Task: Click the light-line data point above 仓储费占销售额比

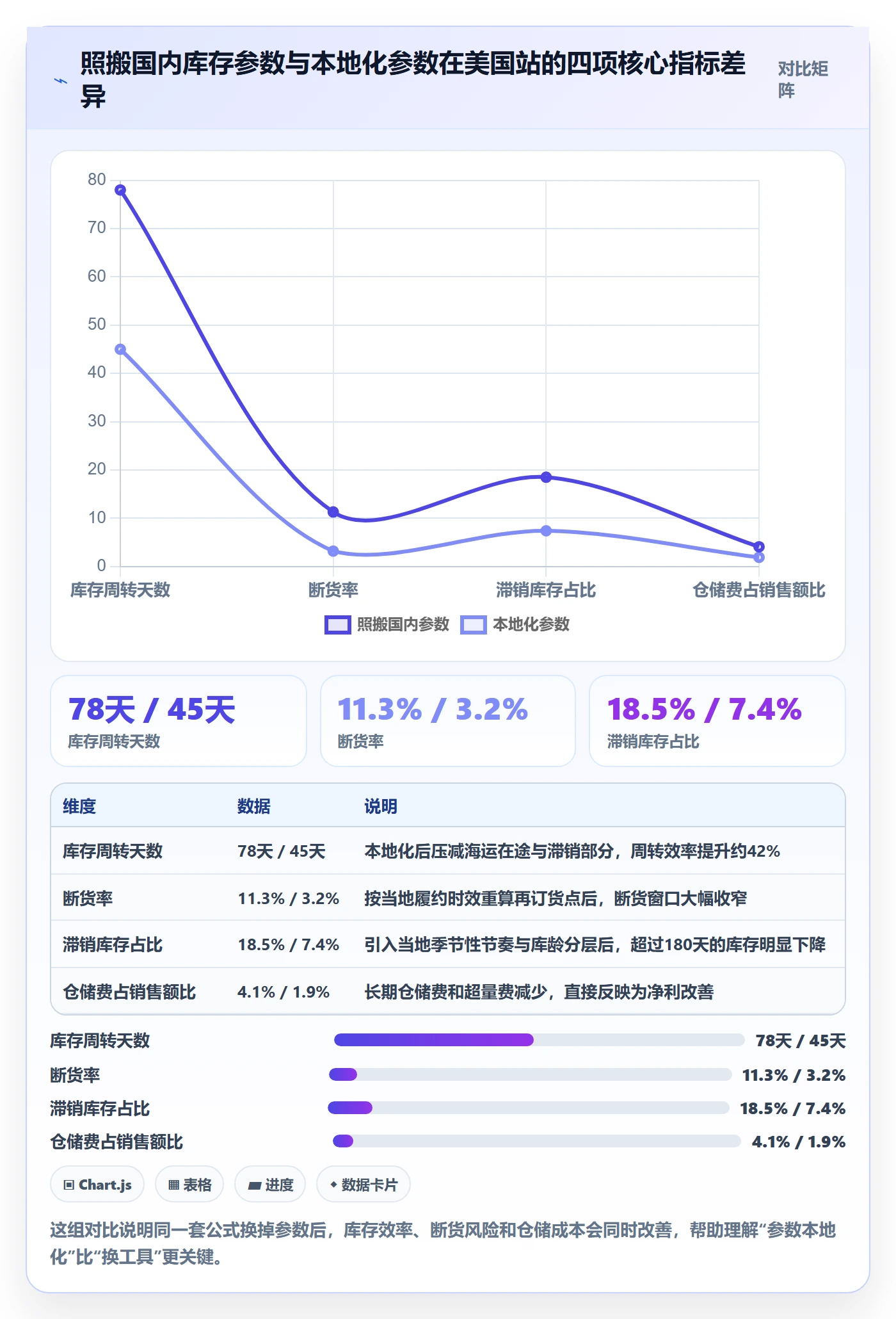Action: pos(759,558)
